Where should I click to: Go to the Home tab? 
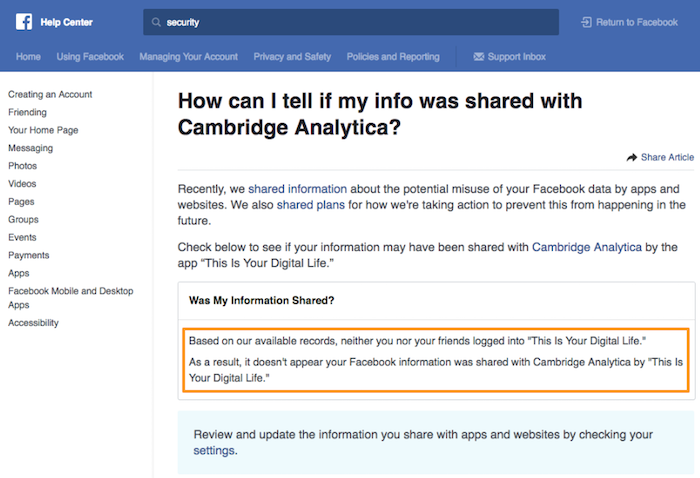(x=28, y=57)
